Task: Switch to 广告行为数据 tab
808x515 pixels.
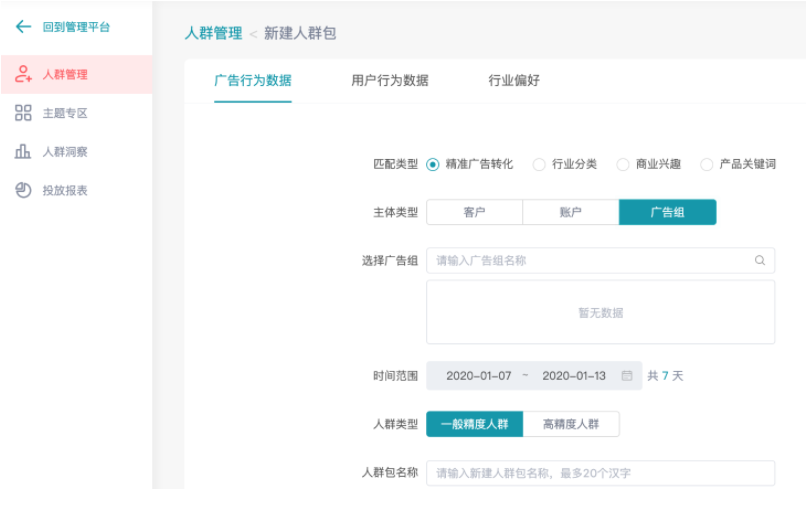Action: click(x=252, y=80)
